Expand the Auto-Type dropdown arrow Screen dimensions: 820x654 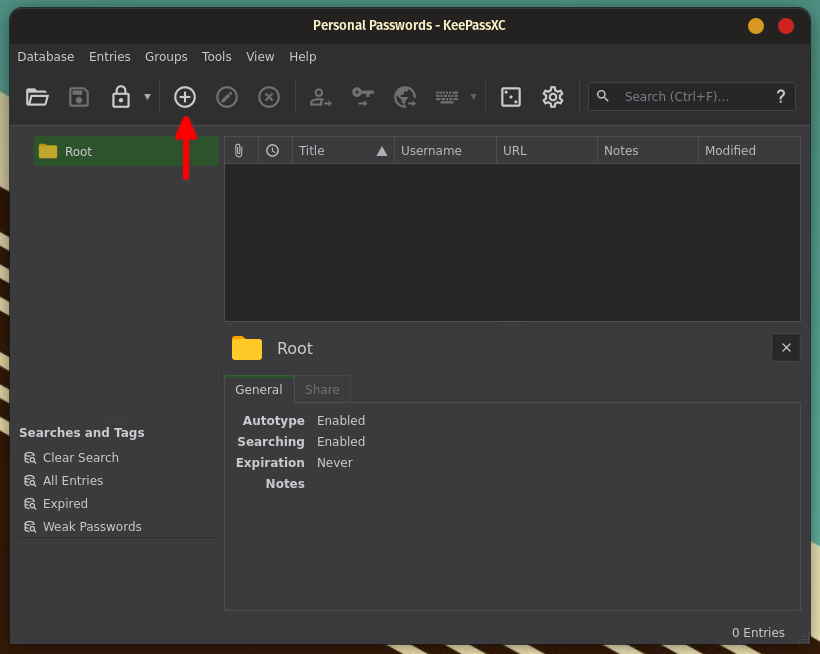(x=473, y=97)
